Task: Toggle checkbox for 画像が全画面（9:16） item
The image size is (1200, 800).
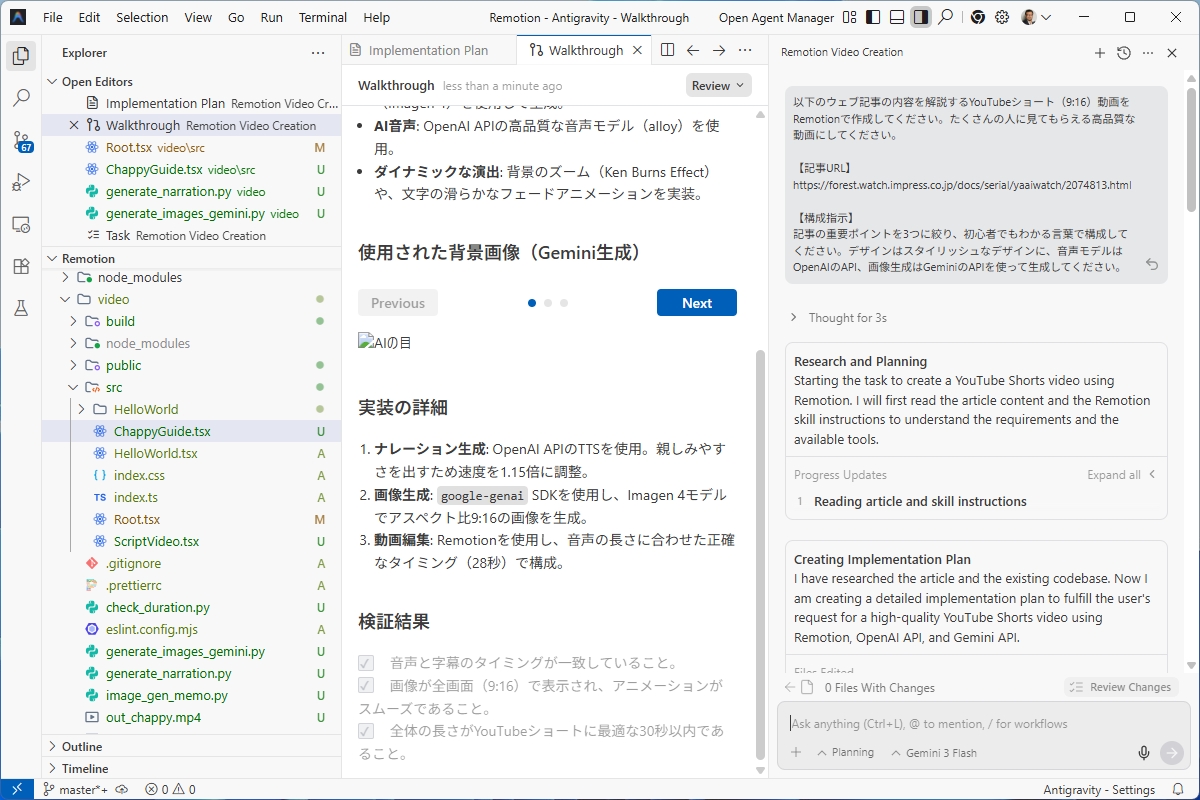Action: (x=366, y=686)
